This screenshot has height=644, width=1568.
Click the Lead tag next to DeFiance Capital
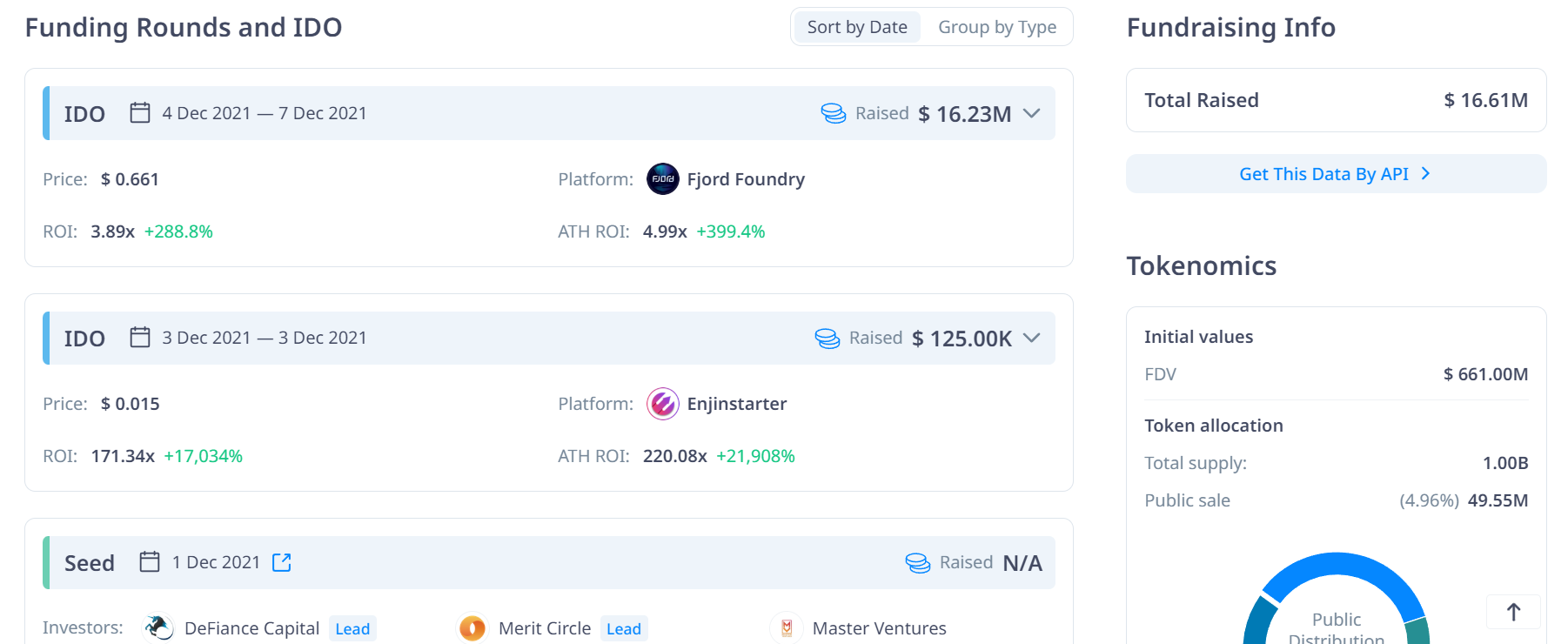tap(352, 629)
